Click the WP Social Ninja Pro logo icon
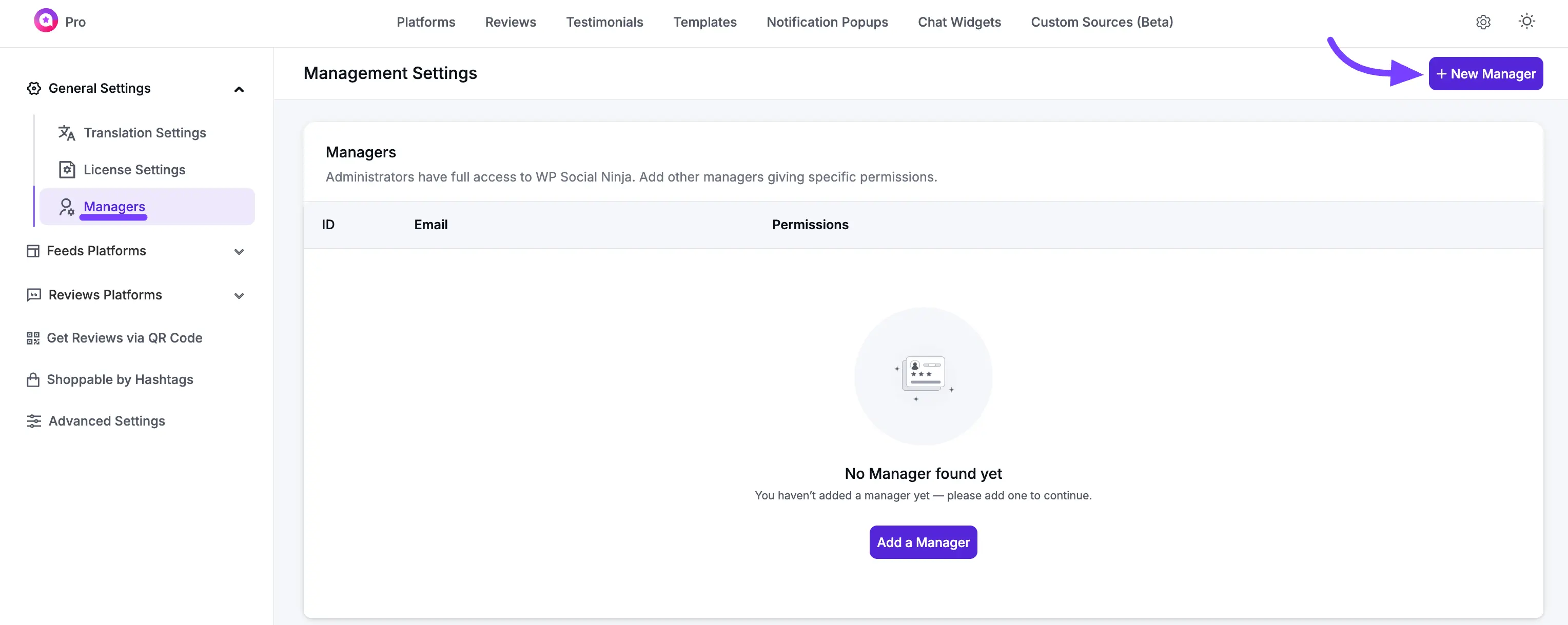 46,20
